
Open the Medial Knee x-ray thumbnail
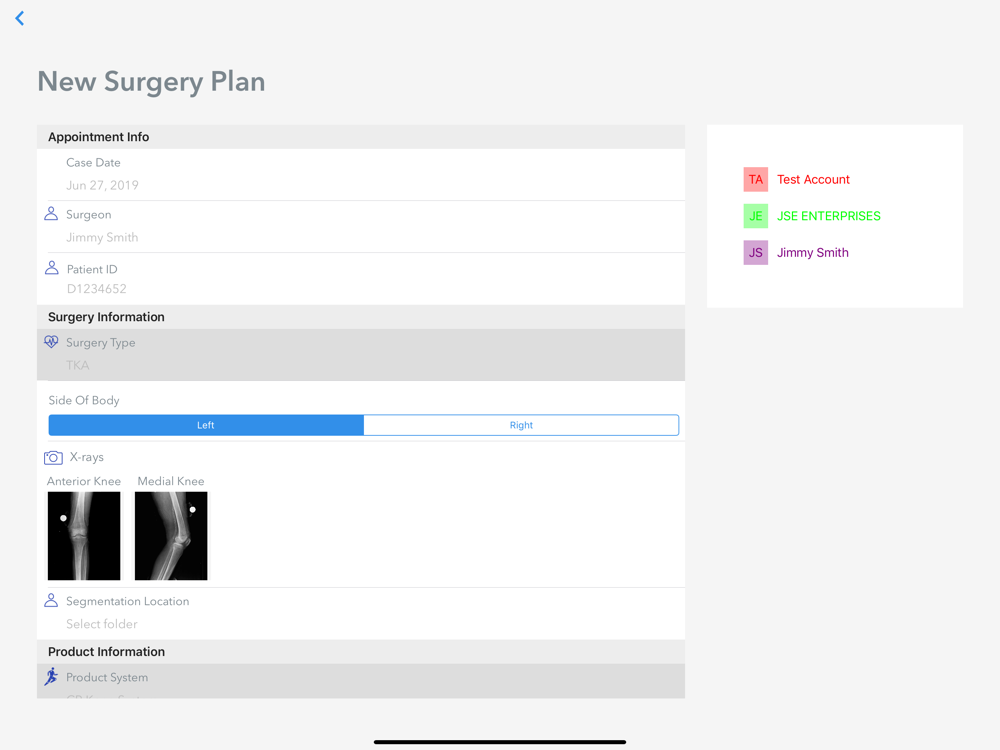click(x=171, y=536)
